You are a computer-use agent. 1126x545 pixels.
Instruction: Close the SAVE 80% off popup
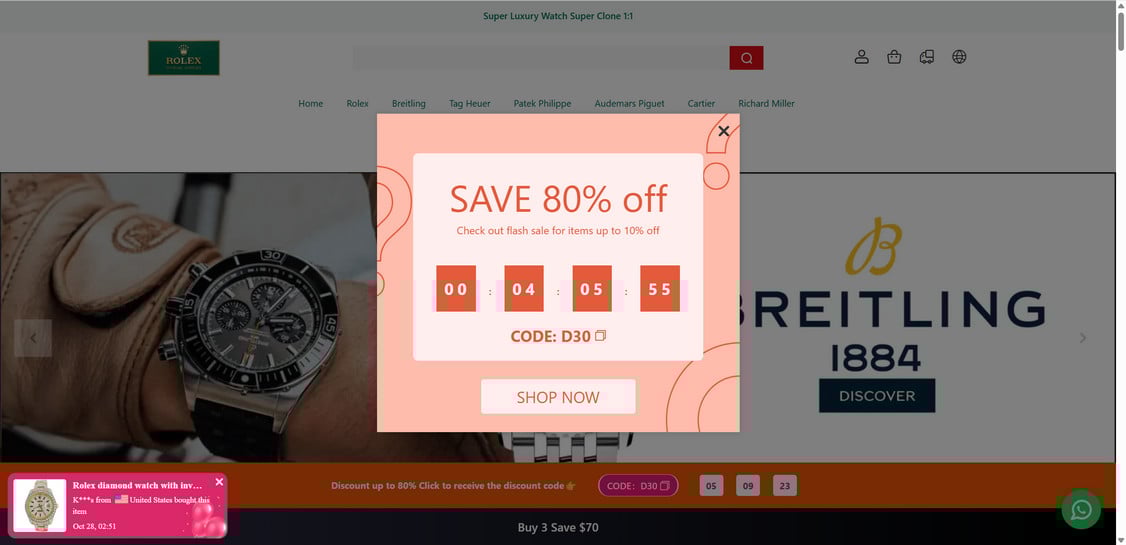coord(723,131)
